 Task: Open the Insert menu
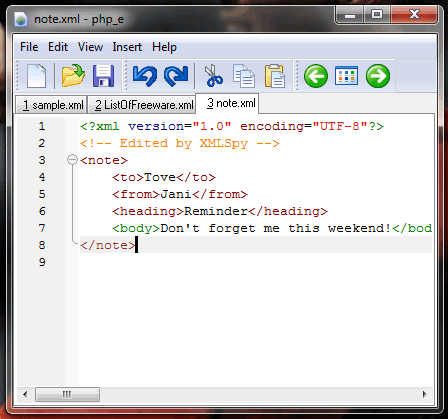[x=127, y=47]
